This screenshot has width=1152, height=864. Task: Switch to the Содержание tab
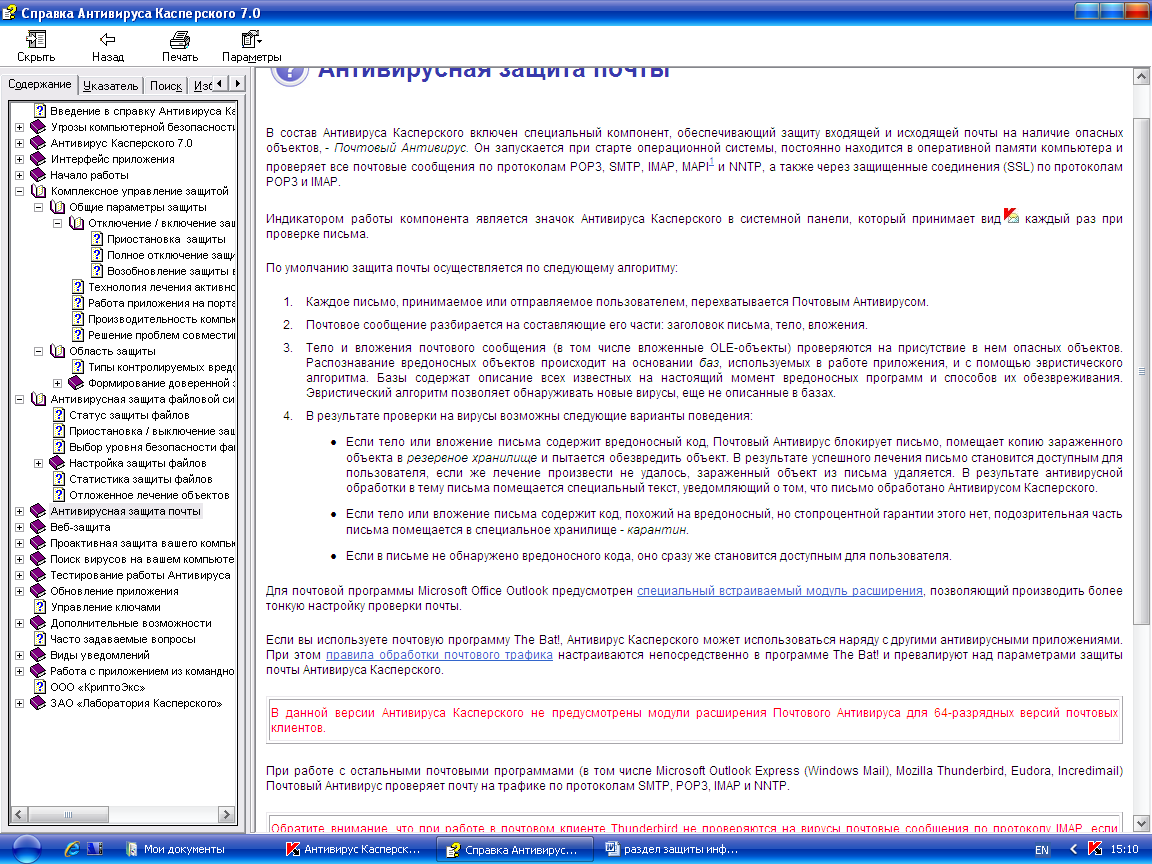(40, 84)
